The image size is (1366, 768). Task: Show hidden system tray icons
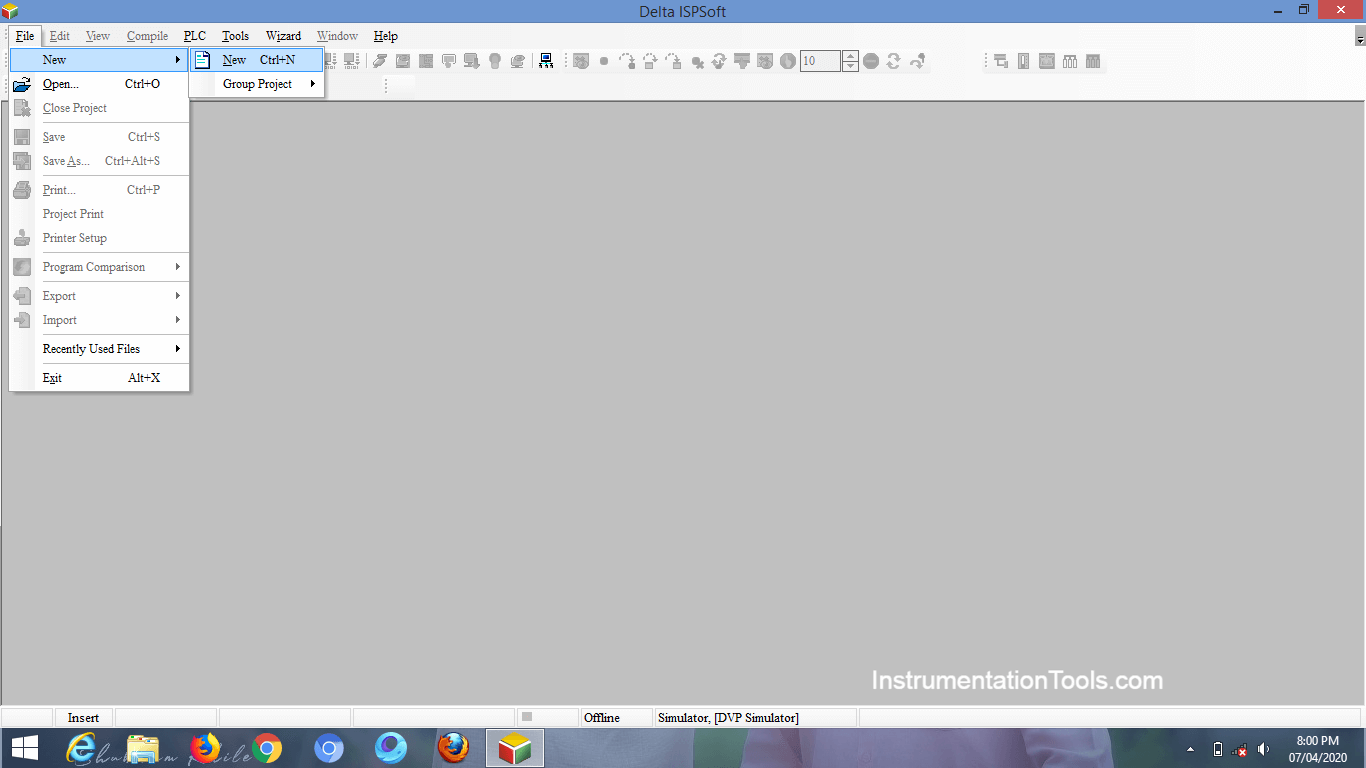point(1190,749)
